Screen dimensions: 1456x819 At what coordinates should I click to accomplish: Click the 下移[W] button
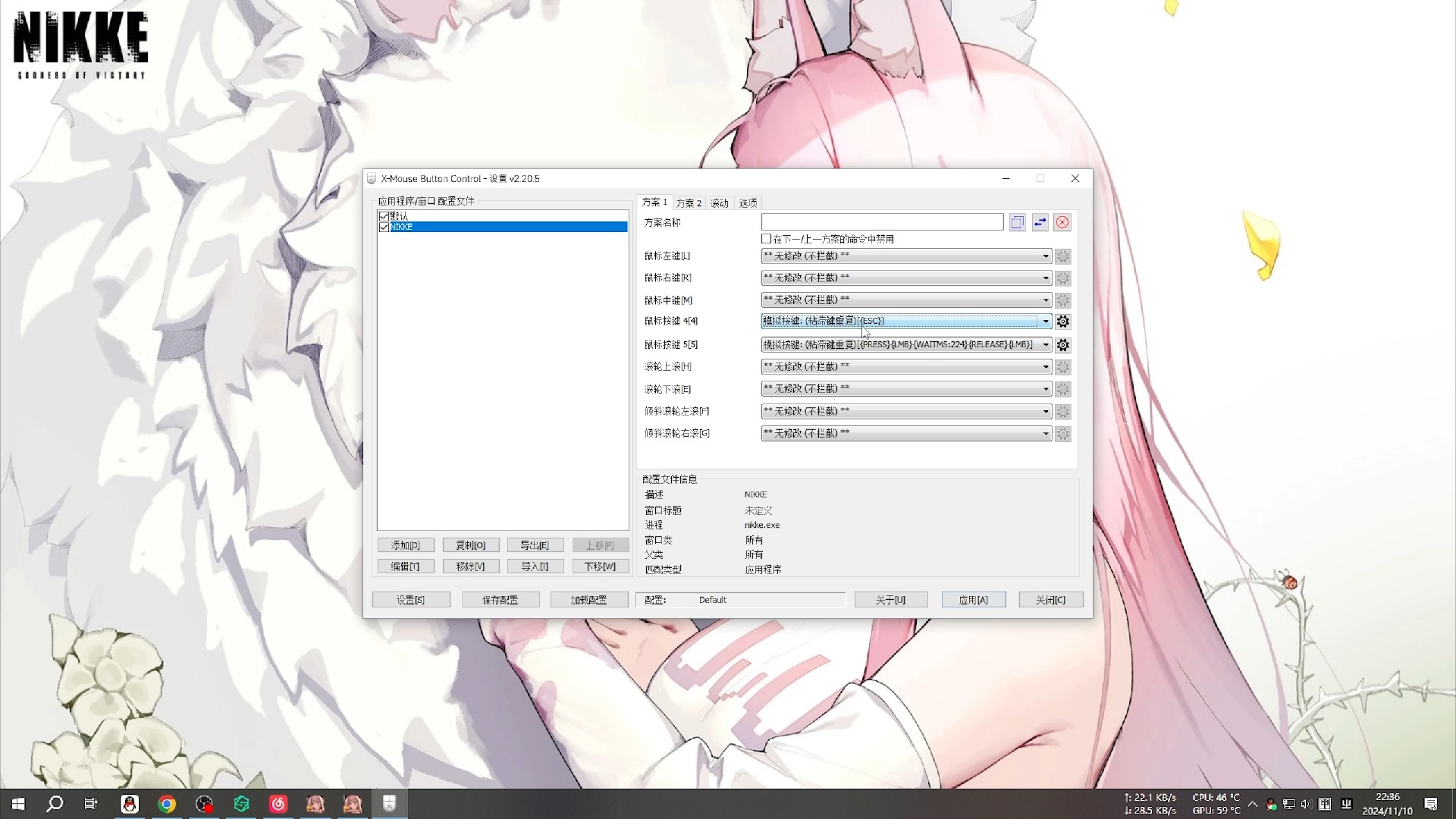click(x=600, y=566)
